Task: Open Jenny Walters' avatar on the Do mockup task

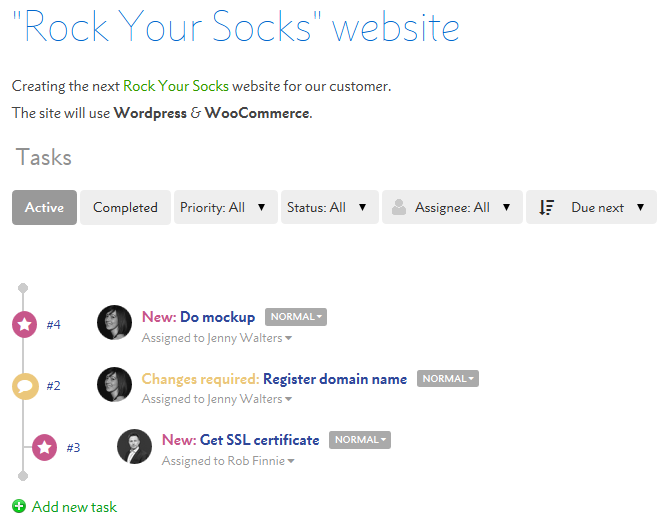Action: click(x=114, y=322)
